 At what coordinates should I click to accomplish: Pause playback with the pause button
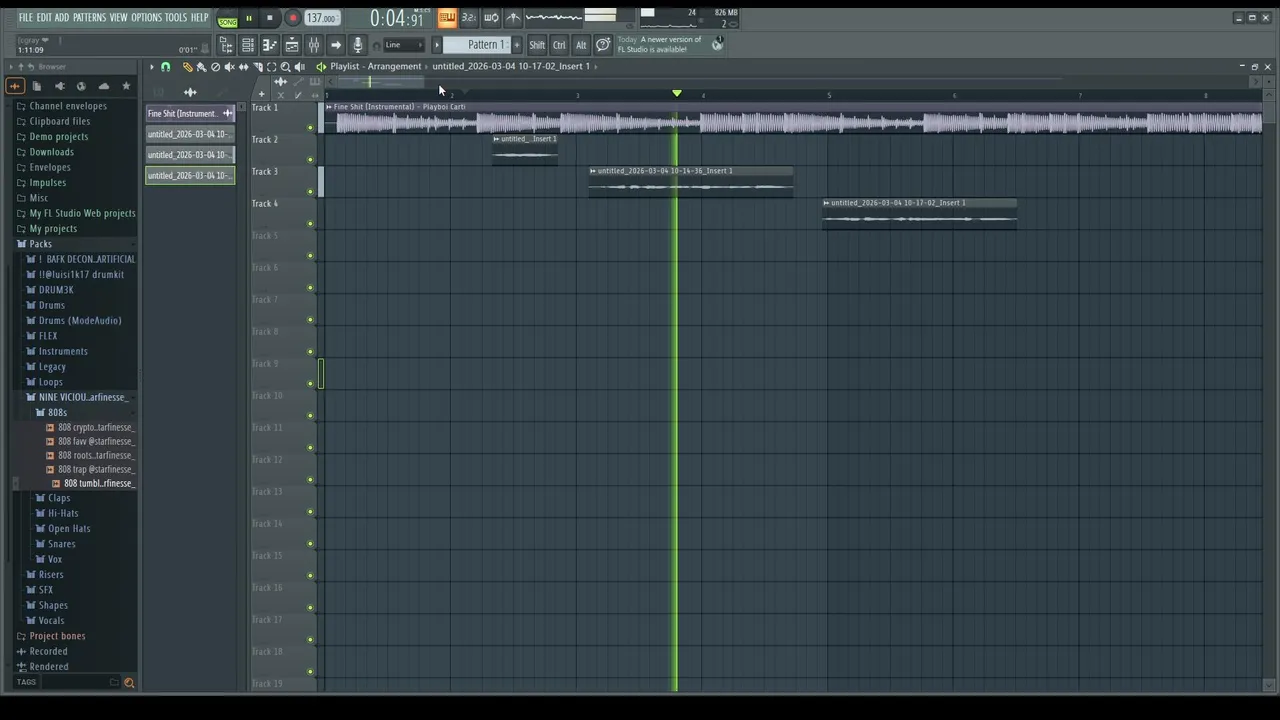[249, 18]
